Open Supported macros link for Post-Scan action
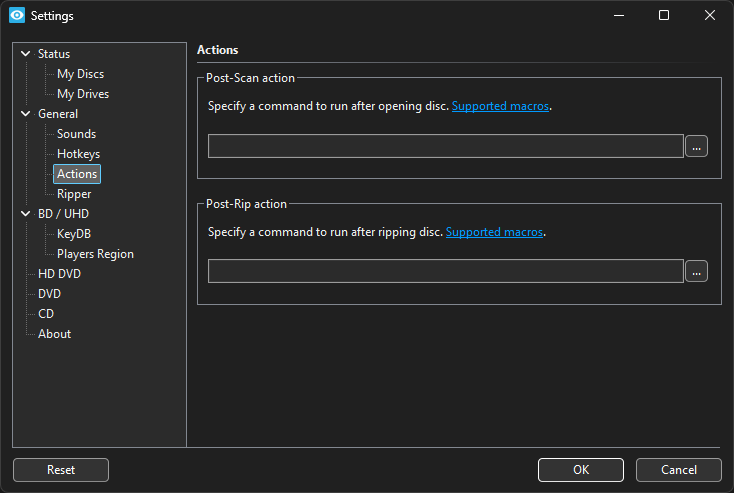 coord(500,106)
